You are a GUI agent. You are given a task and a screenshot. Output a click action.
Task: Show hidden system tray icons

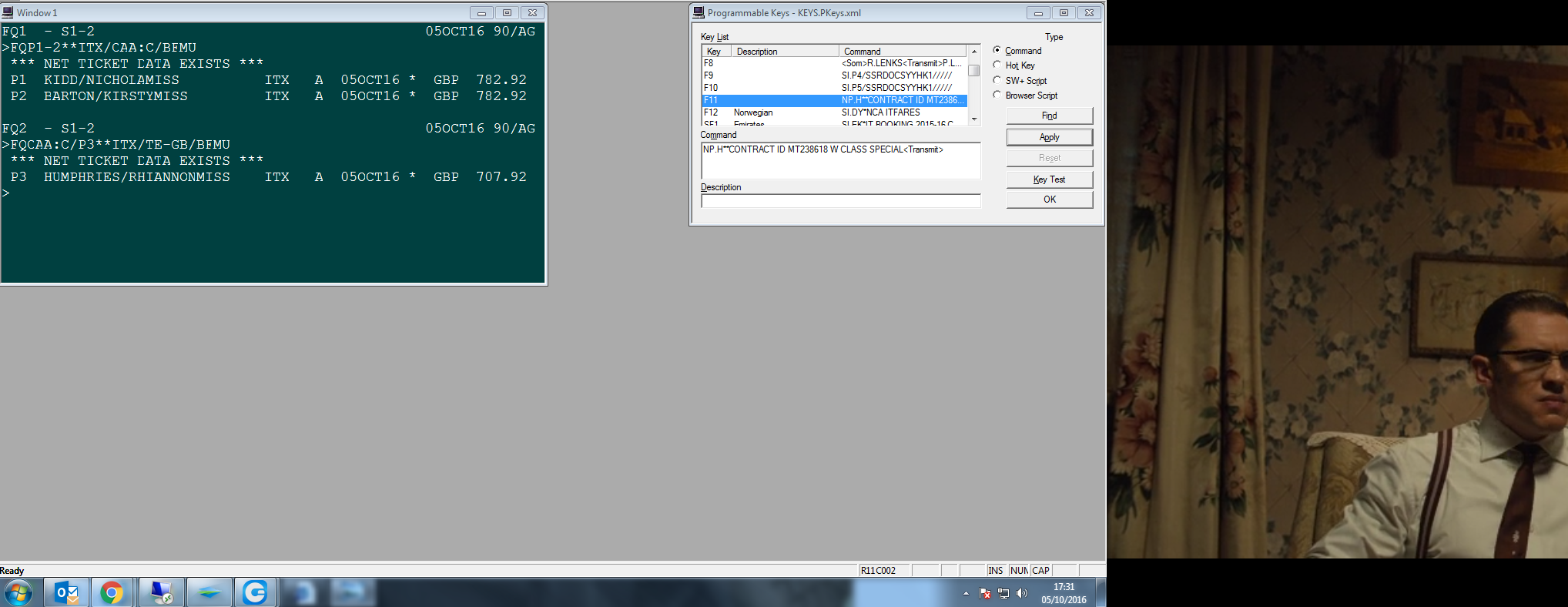[966, 593]
